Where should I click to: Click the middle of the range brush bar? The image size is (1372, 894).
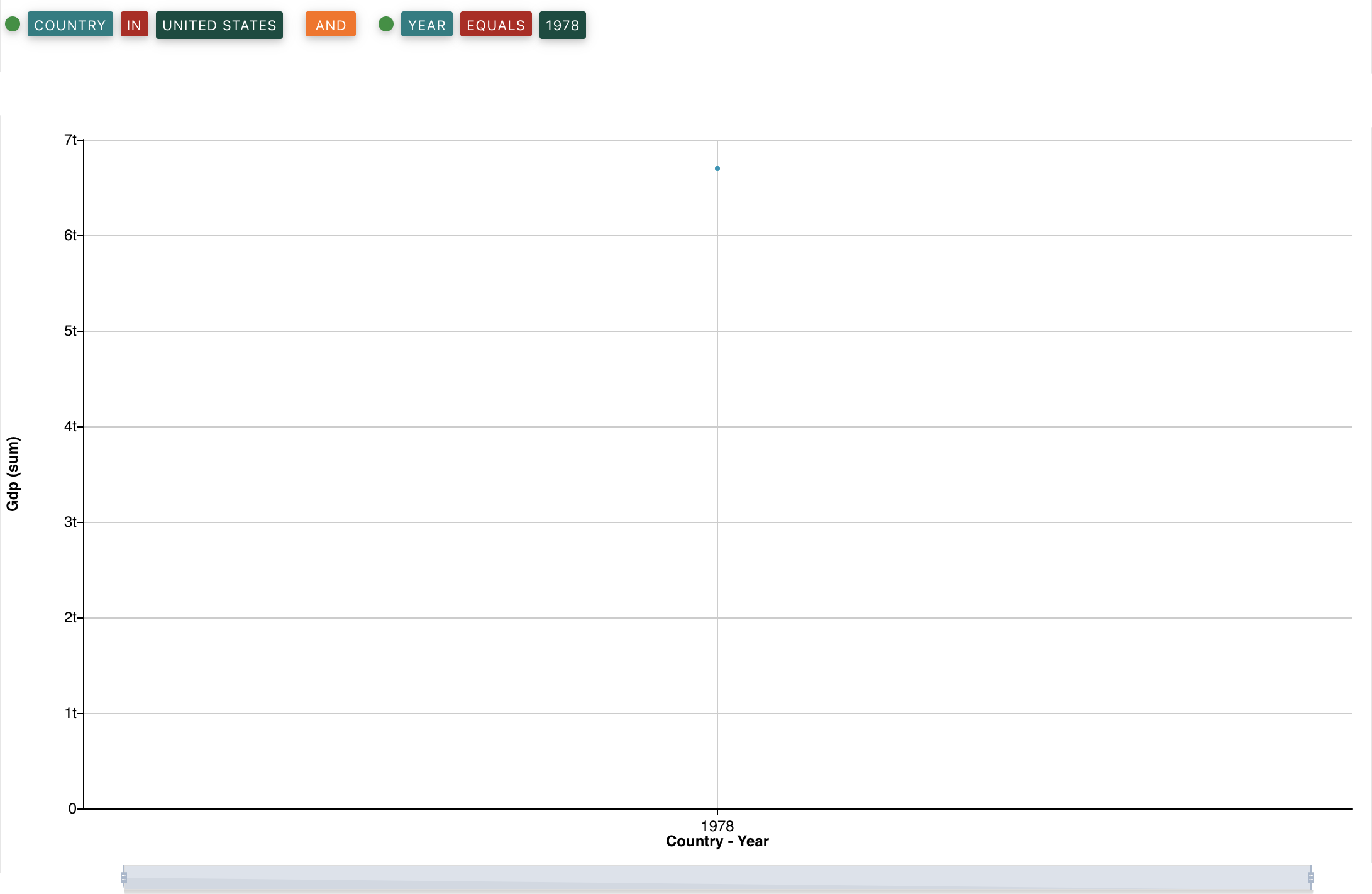click(717, 878)
